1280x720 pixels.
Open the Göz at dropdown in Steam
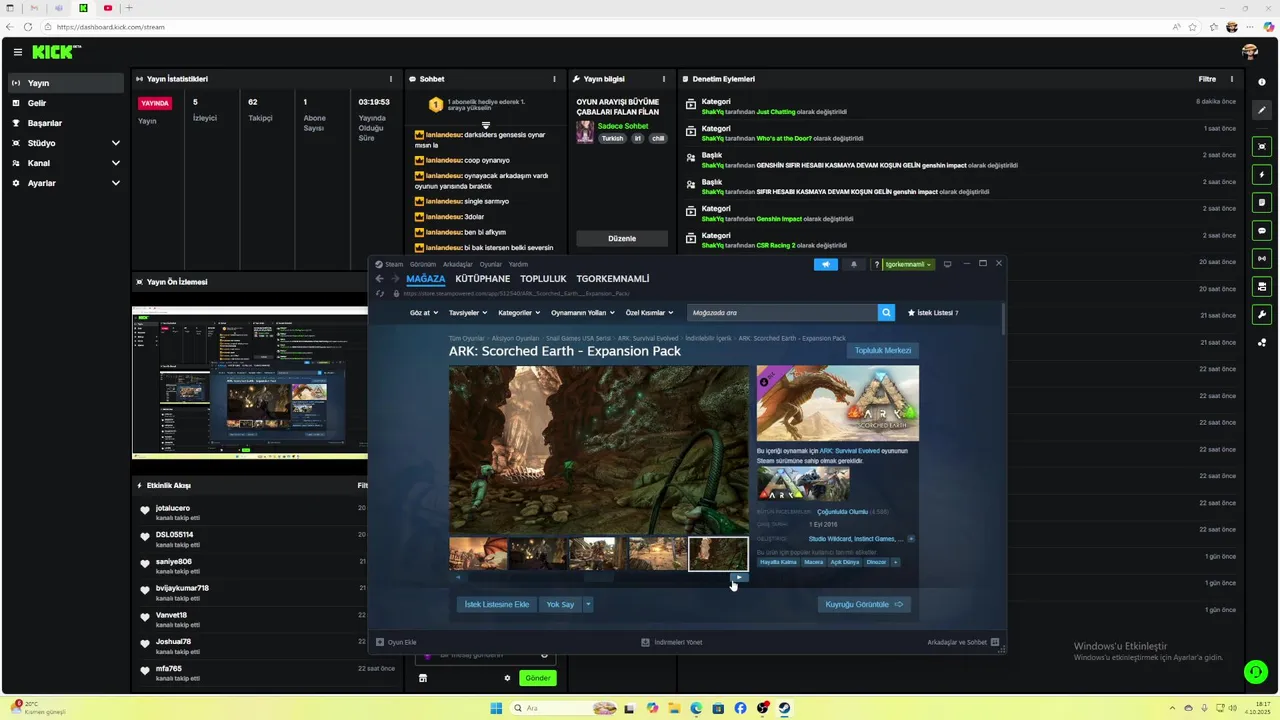[x=423, y=313]
